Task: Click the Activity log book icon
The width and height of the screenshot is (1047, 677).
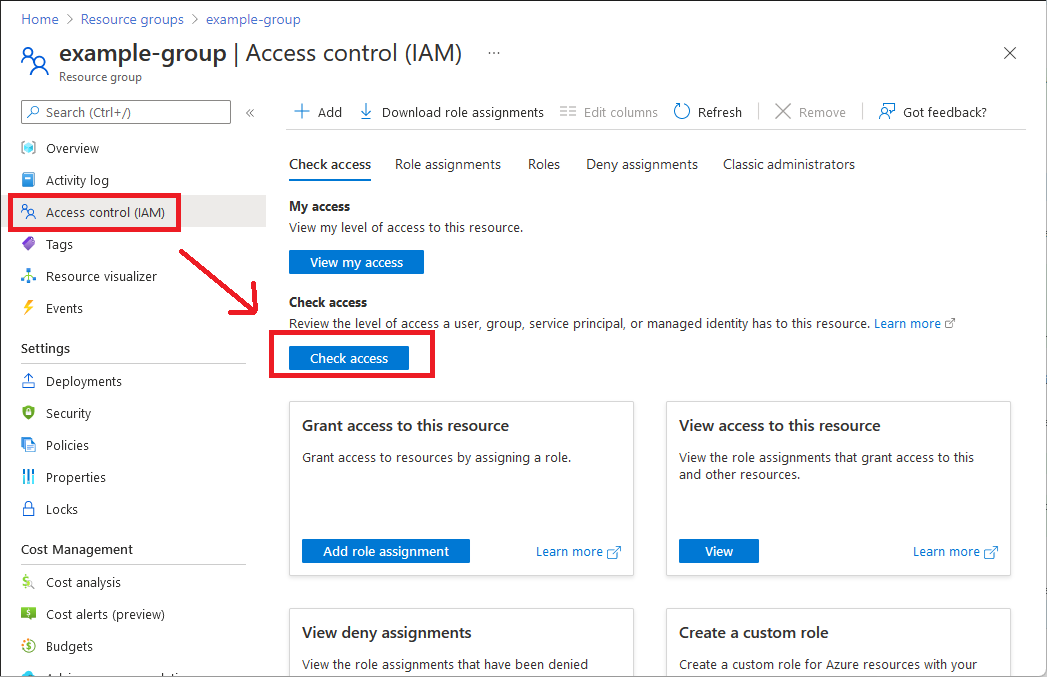Action: coord(29,180)
